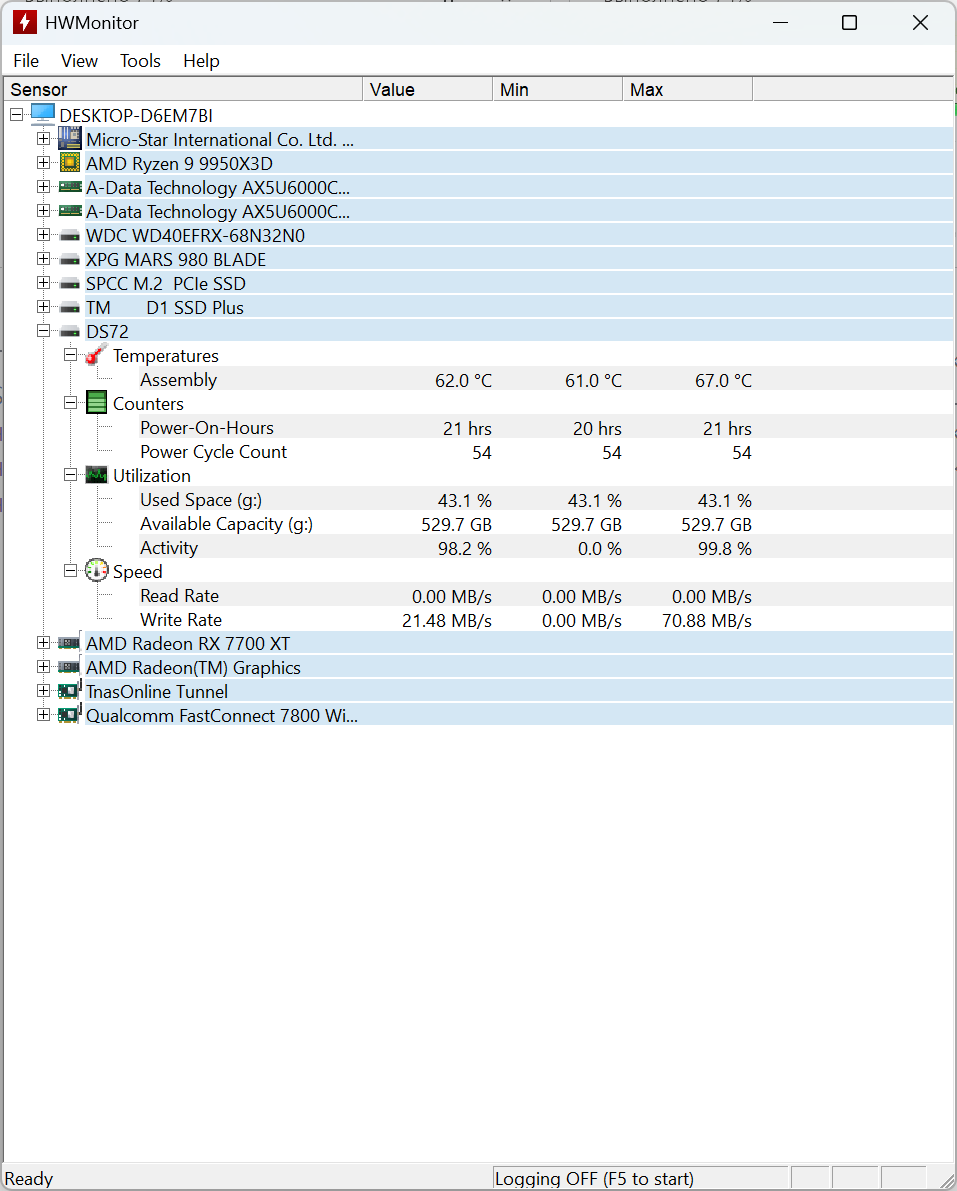
Task: Click the Ready status bar text
Action: (29, 1179)
